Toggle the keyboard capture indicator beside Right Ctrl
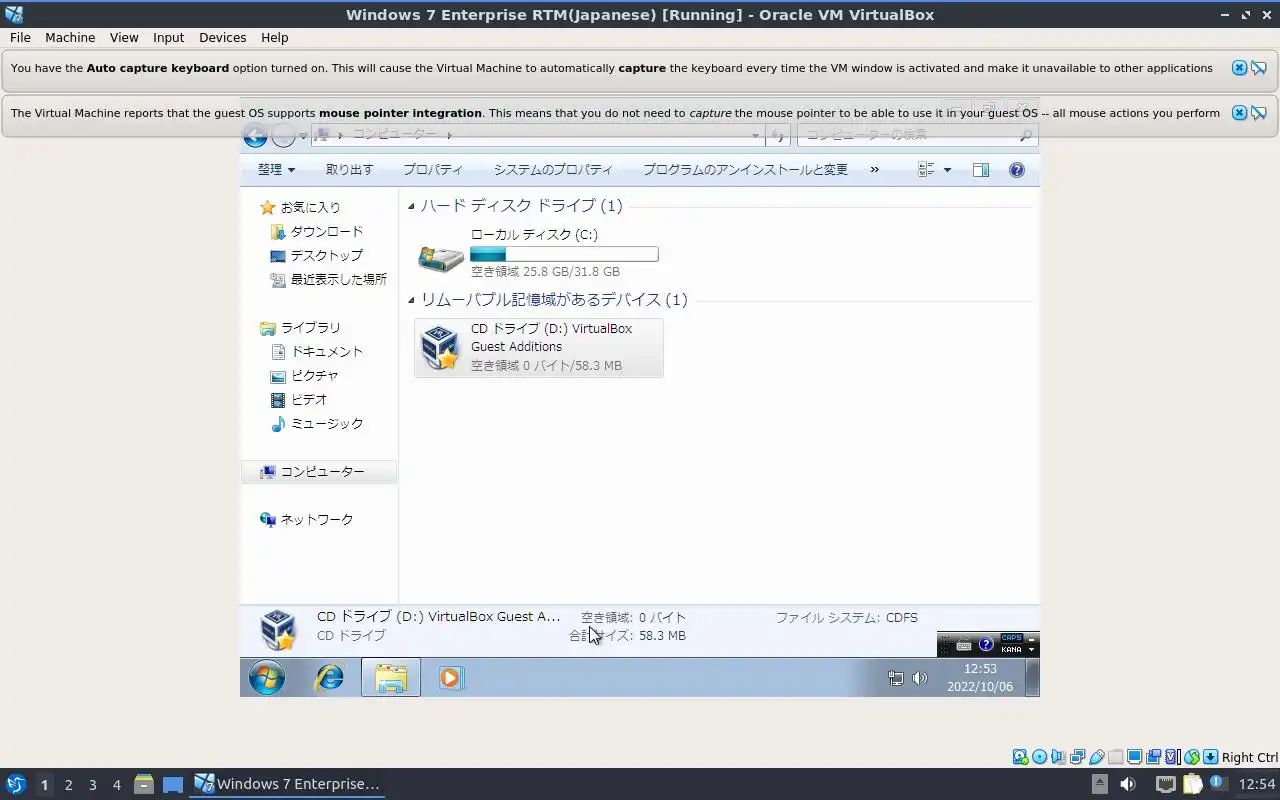Viewport: 1280px width, 800px height. (x=1210, y=757)
